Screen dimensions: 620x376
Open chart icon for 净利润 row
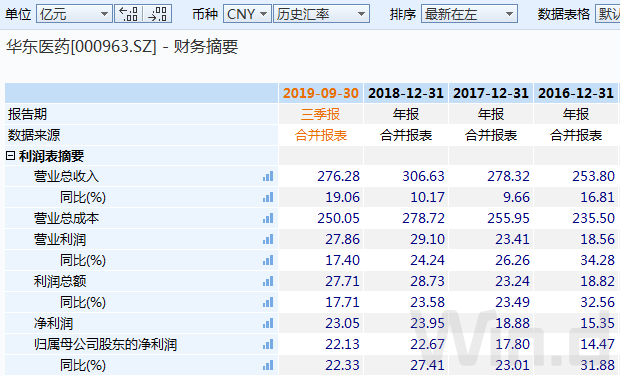tap(268, 323)
